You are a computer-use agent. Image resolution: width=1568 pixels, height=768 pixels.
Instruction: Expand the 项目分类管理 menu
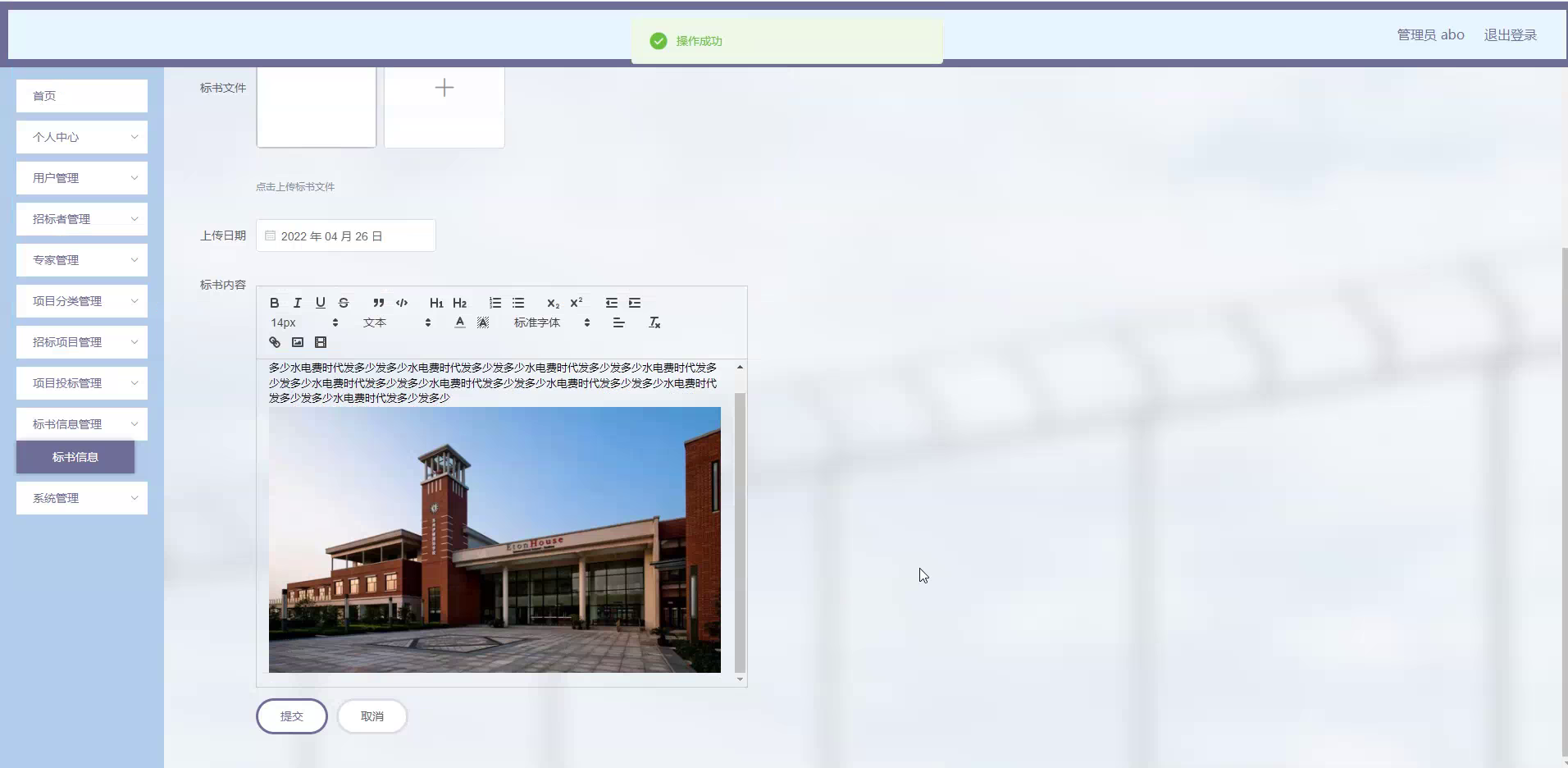tap(82, 301)
